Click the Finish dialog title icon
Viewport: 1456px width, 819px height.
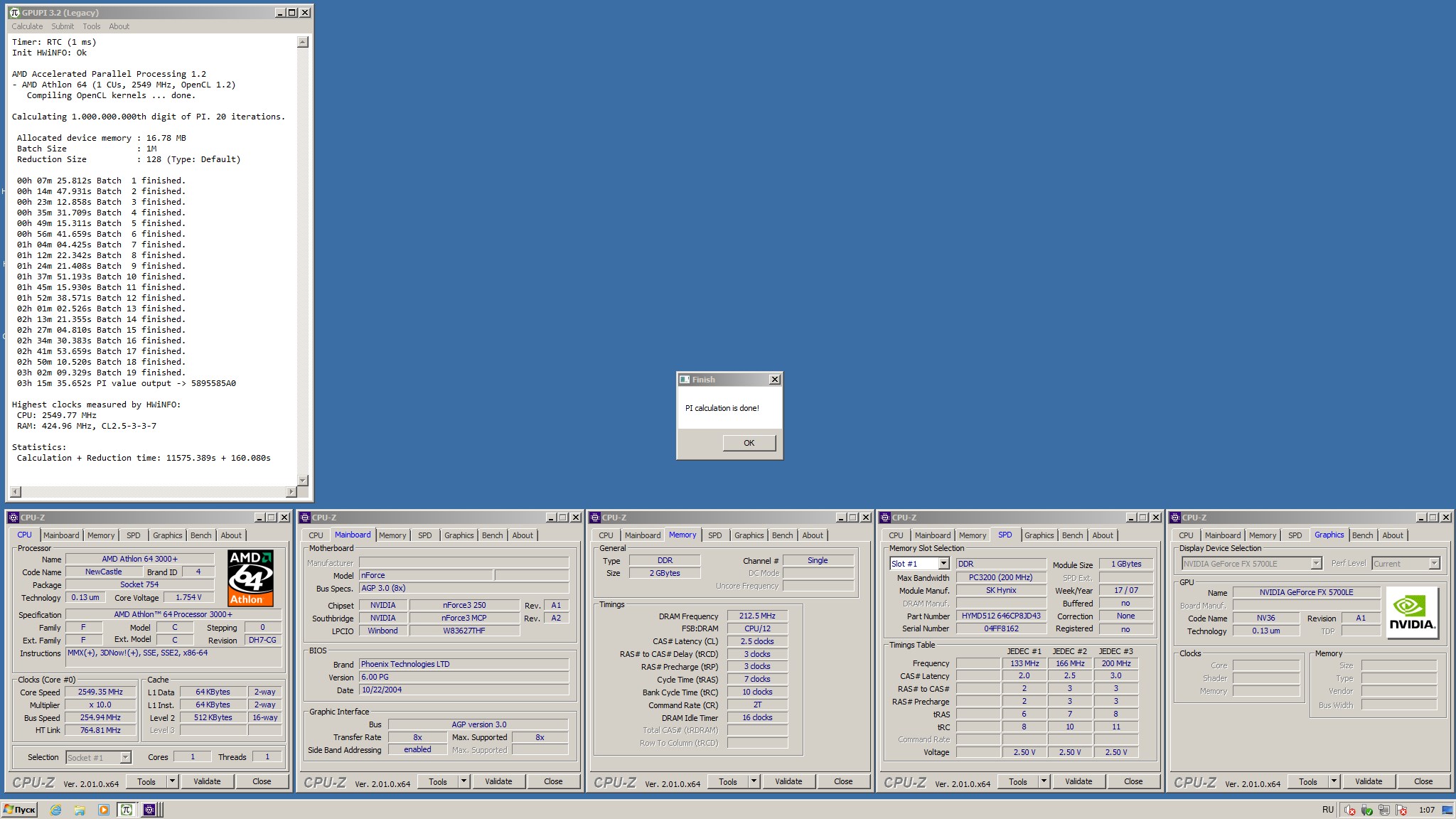pyautogui.click(x=685, y=380)
